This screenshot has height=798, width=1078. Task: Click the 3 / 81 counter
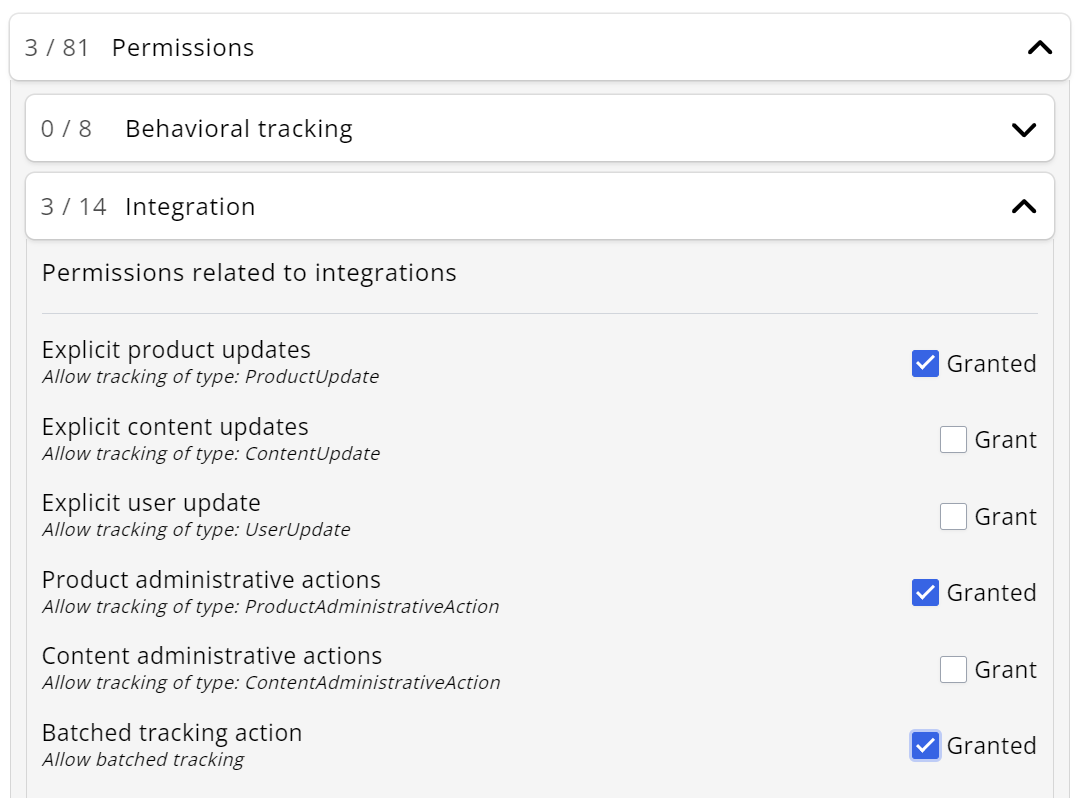[55, 47]
